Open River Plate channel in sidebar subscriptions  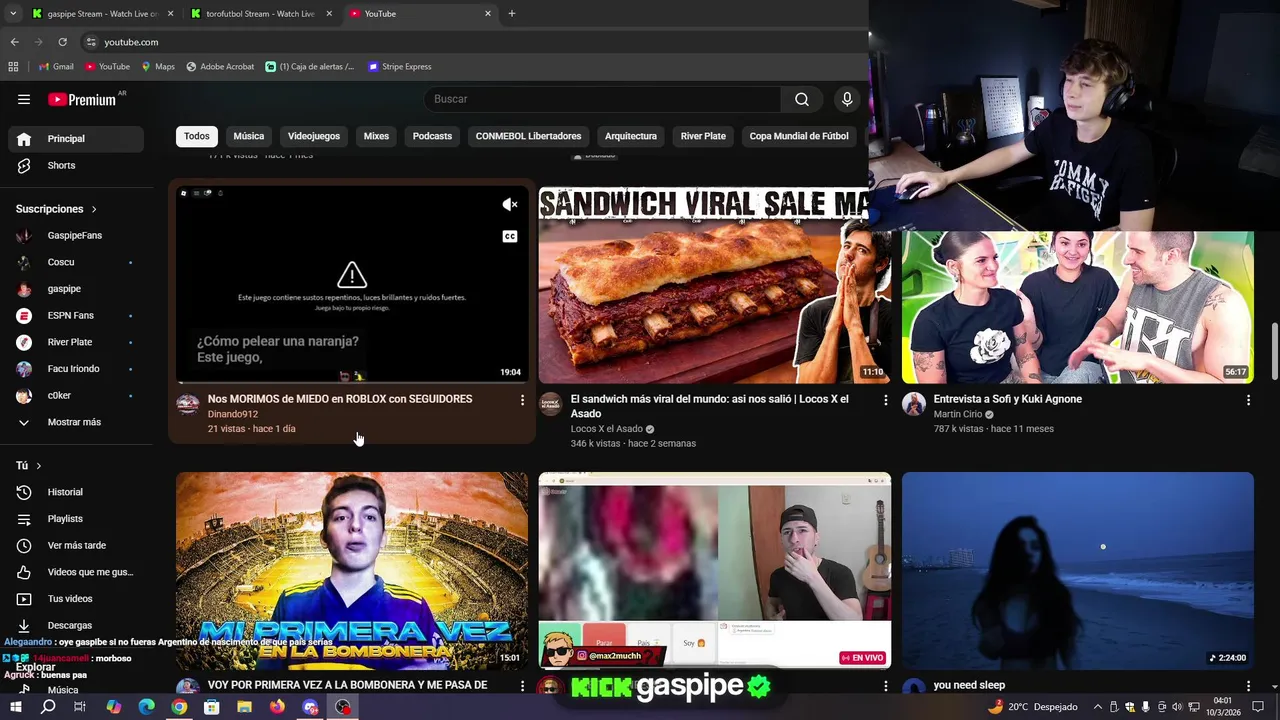[76, 342]
